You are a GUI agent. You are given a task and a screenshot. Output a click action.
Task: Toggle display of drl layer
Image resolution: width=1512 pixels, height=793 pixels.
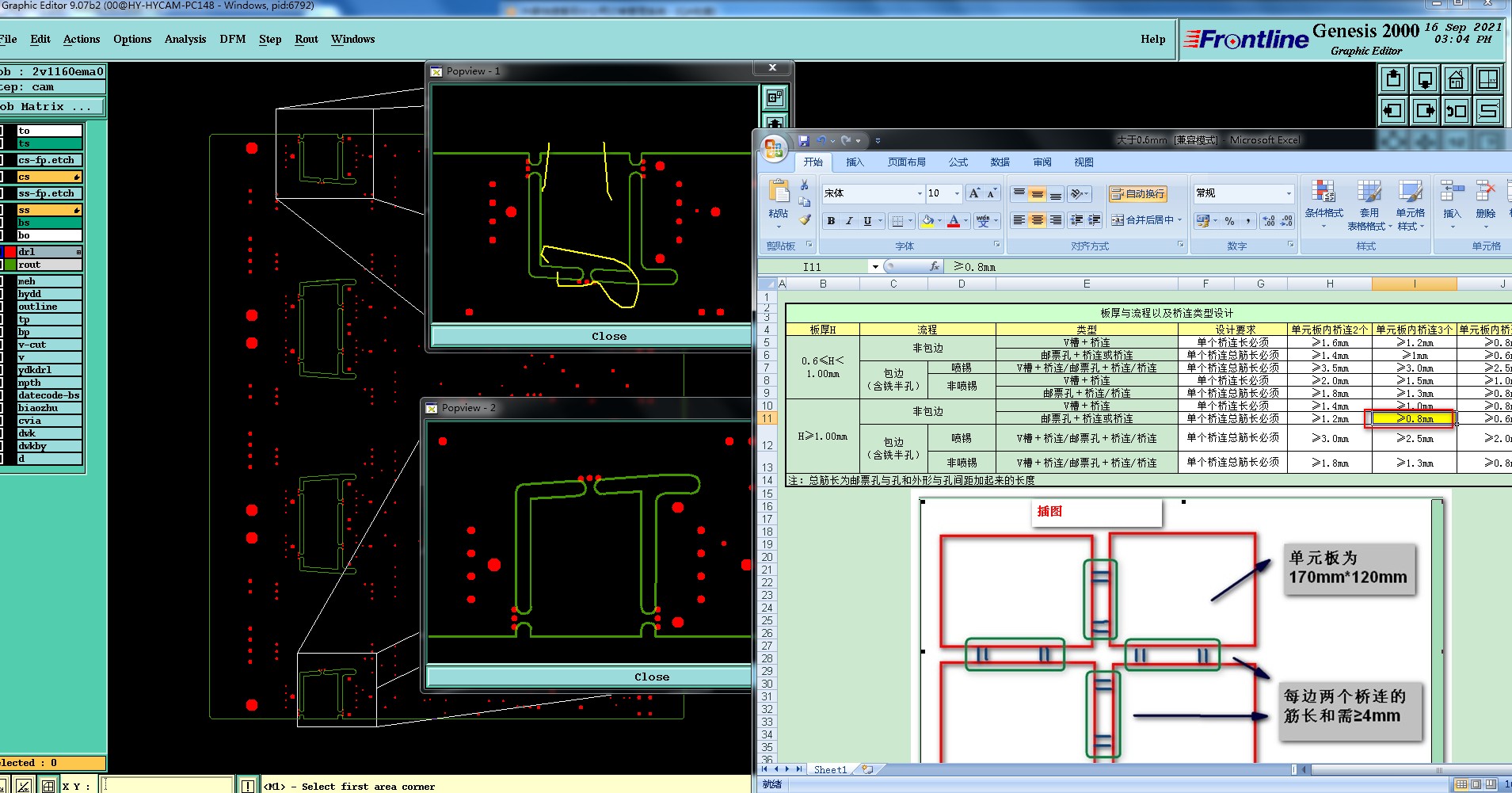[2, 252]
